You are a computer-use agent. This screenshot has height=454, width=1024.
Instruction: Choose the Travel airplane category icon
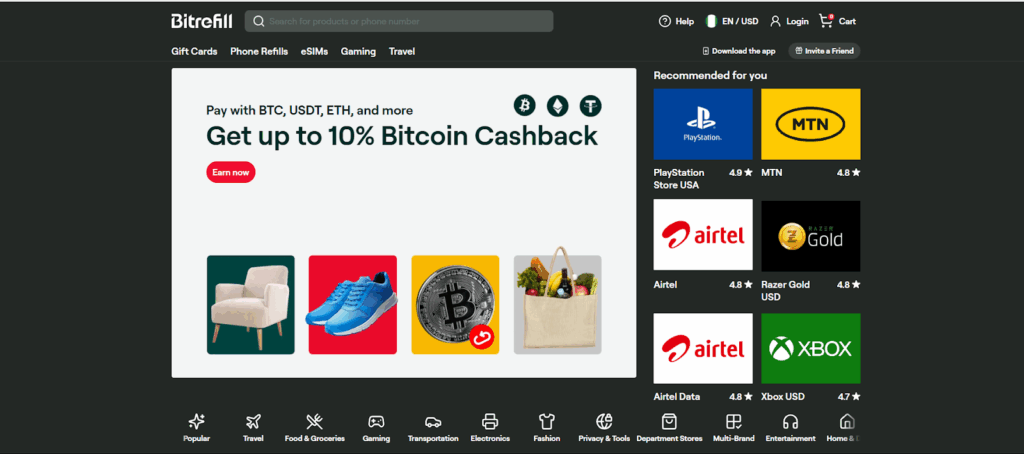[253, 421]
